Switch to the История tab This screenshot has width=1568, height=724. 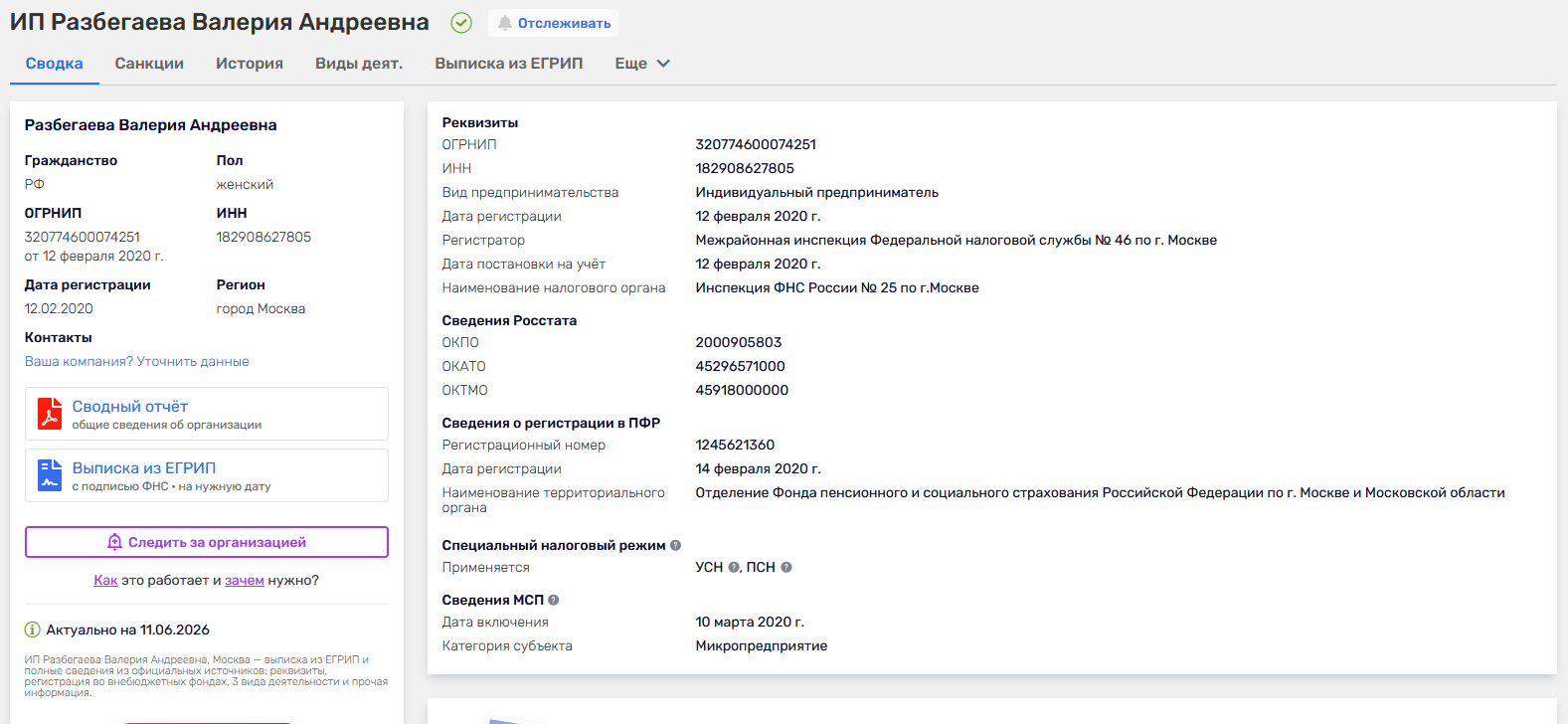pyautogui.click(x=250, y=64)
